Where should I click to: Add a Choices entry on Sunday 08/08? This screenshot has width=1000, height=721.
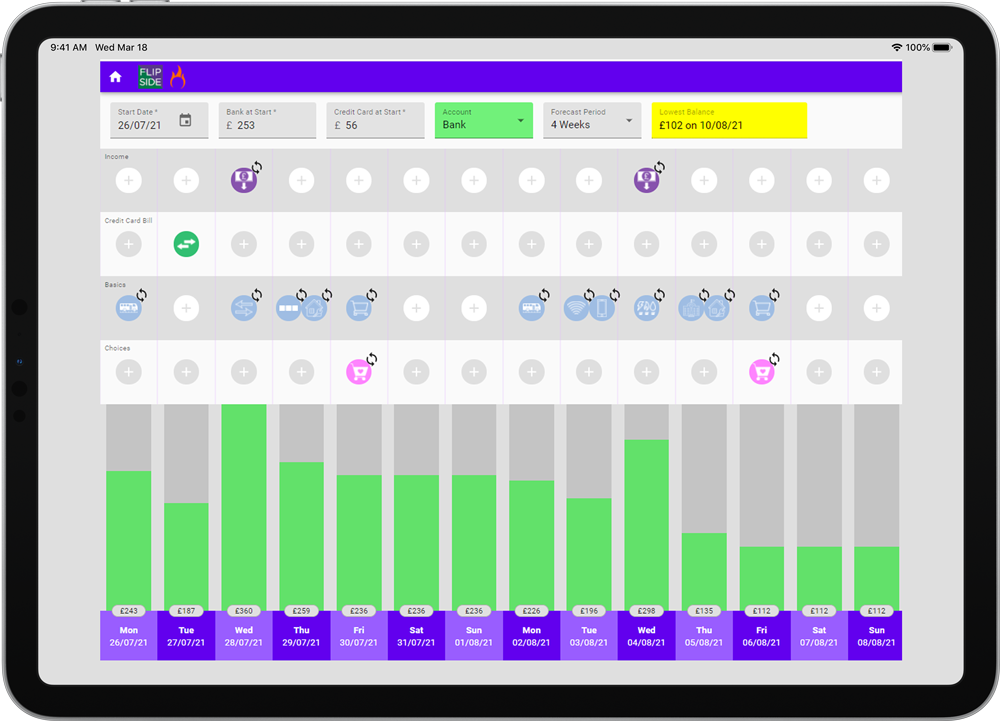coord(876,372)
